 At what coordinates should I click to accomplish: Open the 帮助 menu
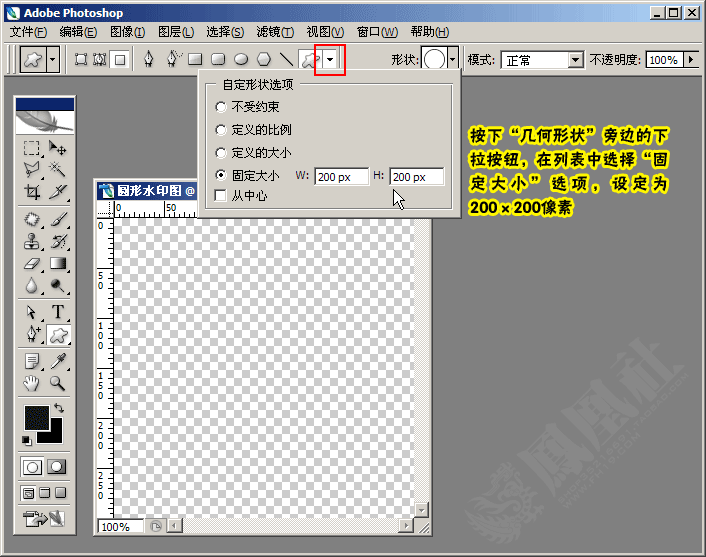click(430, 32)
